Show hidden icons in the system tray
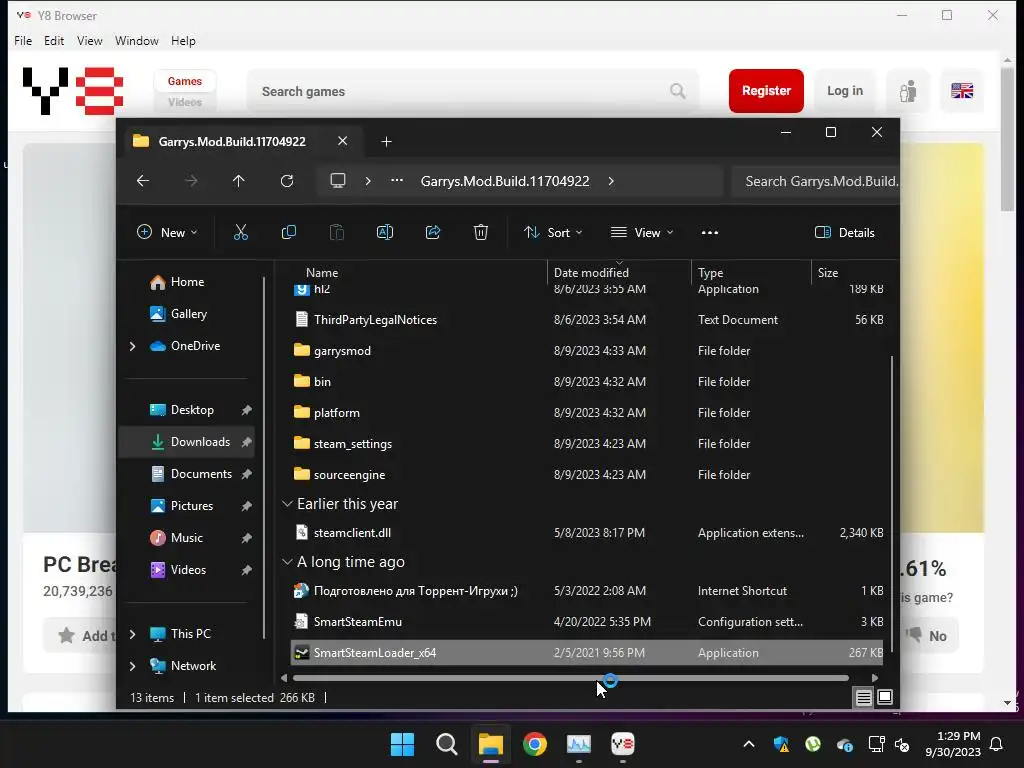 click(x=749, y=744)
